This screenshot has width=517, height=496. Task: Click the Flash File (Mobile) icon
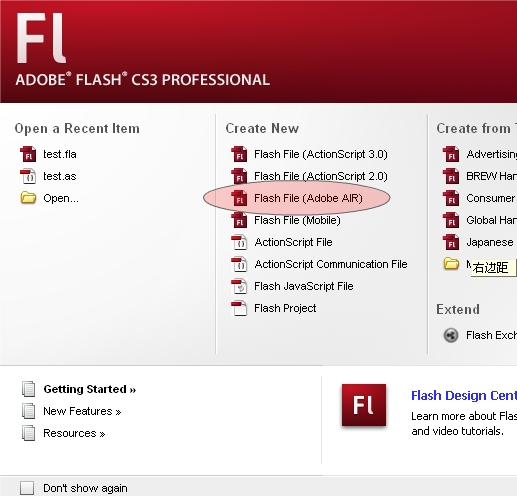[x=239, y=220]
